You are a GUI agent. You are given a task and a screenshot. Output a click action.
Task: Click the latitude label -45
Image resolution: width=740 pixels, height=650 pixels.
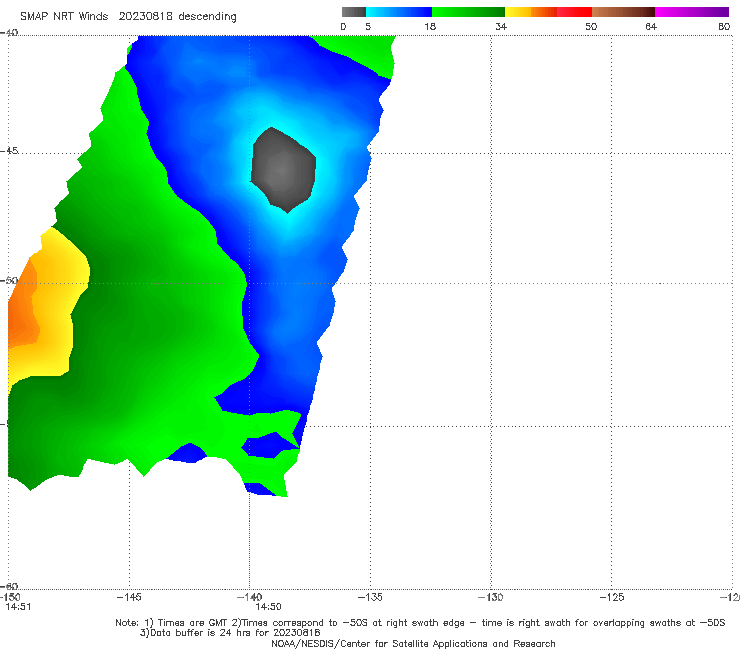tap(9, 151)
